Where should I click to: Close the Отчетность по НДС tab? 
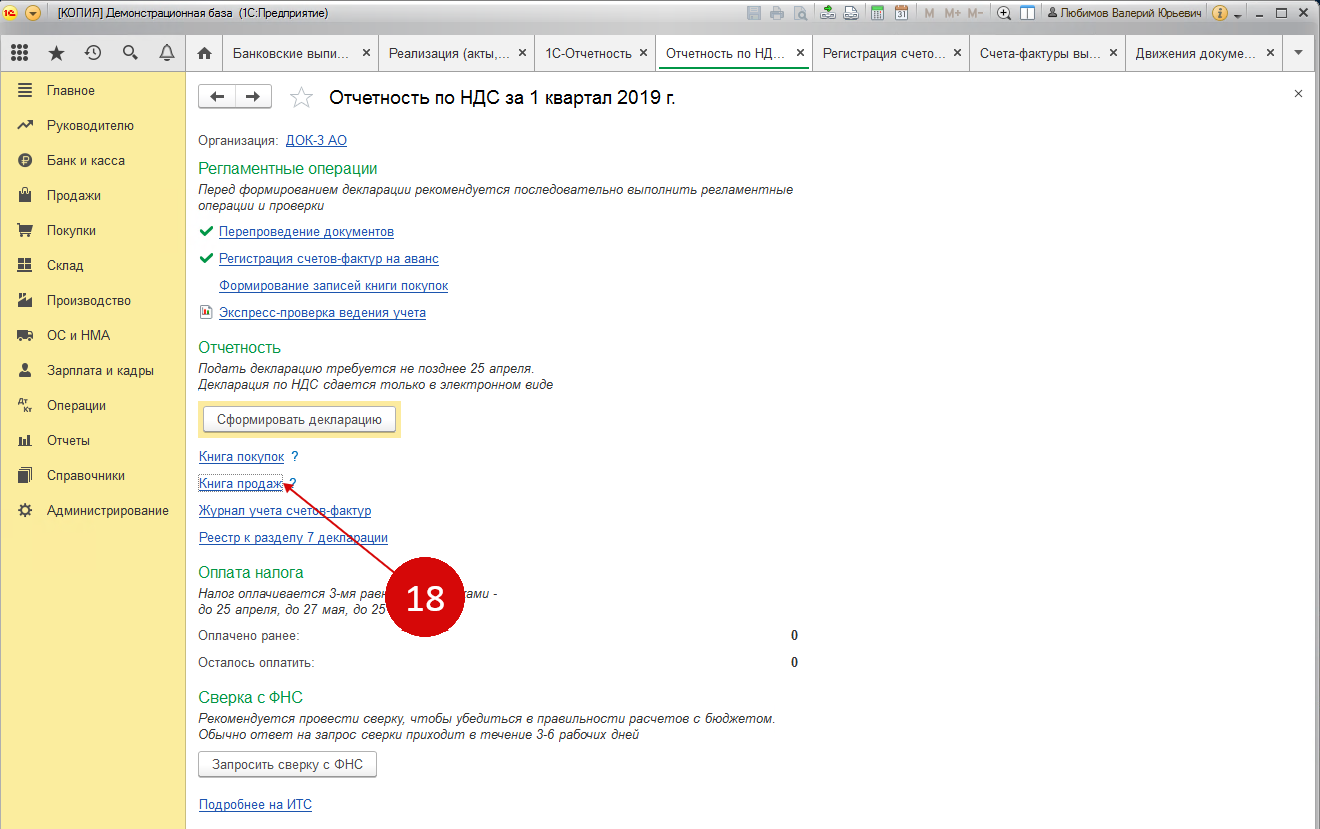pos(800,53)
